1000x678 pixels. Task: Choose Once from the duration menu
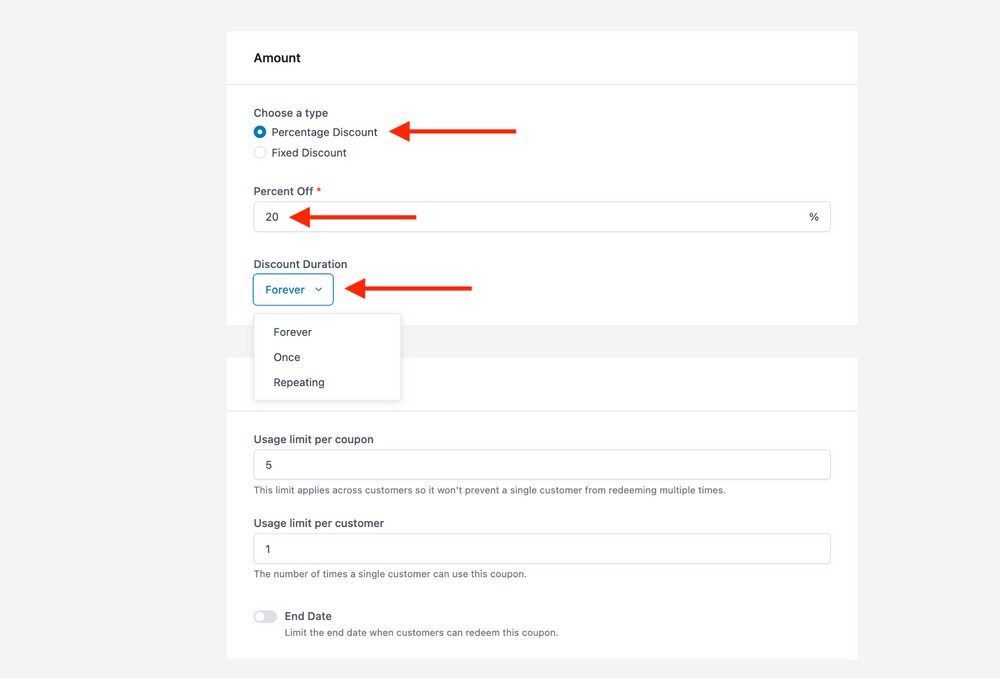point(287,357)
